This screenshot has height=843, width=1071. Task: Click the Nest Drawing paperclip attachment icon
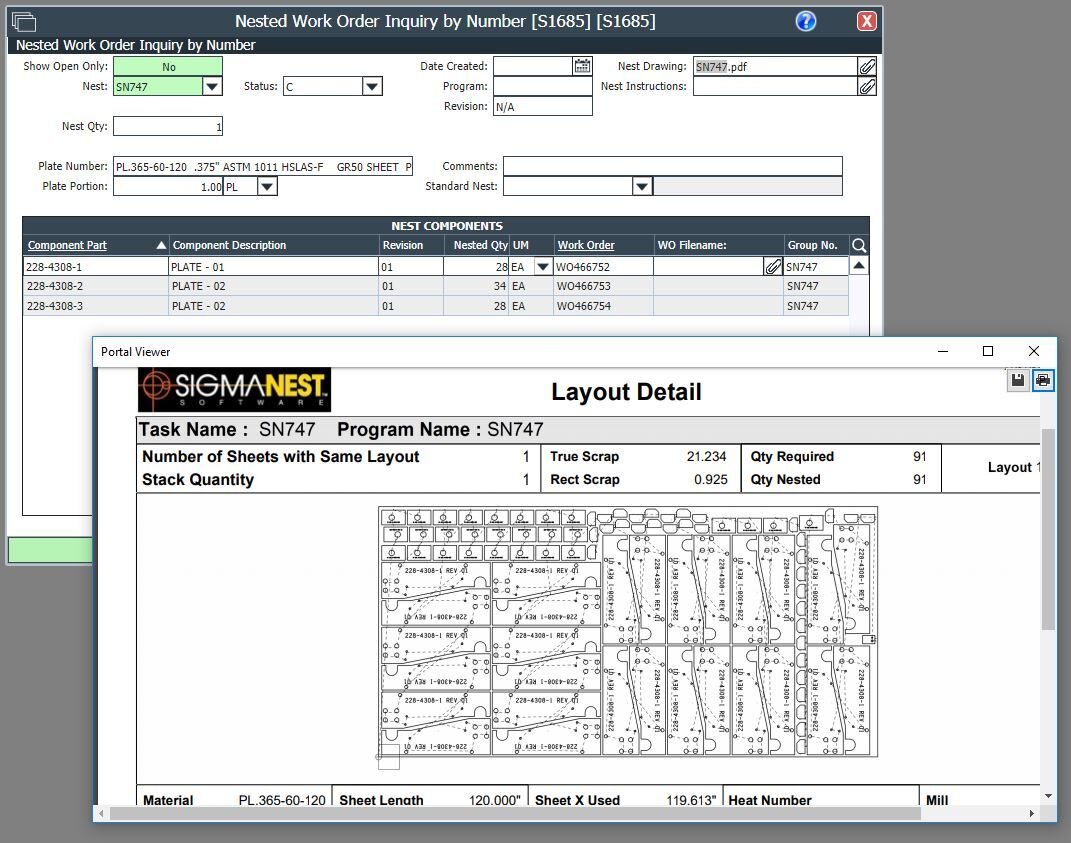click(x=867, y=66)
